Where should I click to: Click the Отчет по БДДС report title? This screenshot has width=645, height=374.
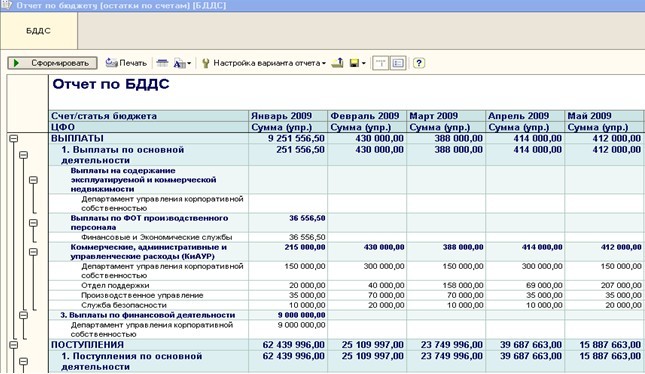111,84
